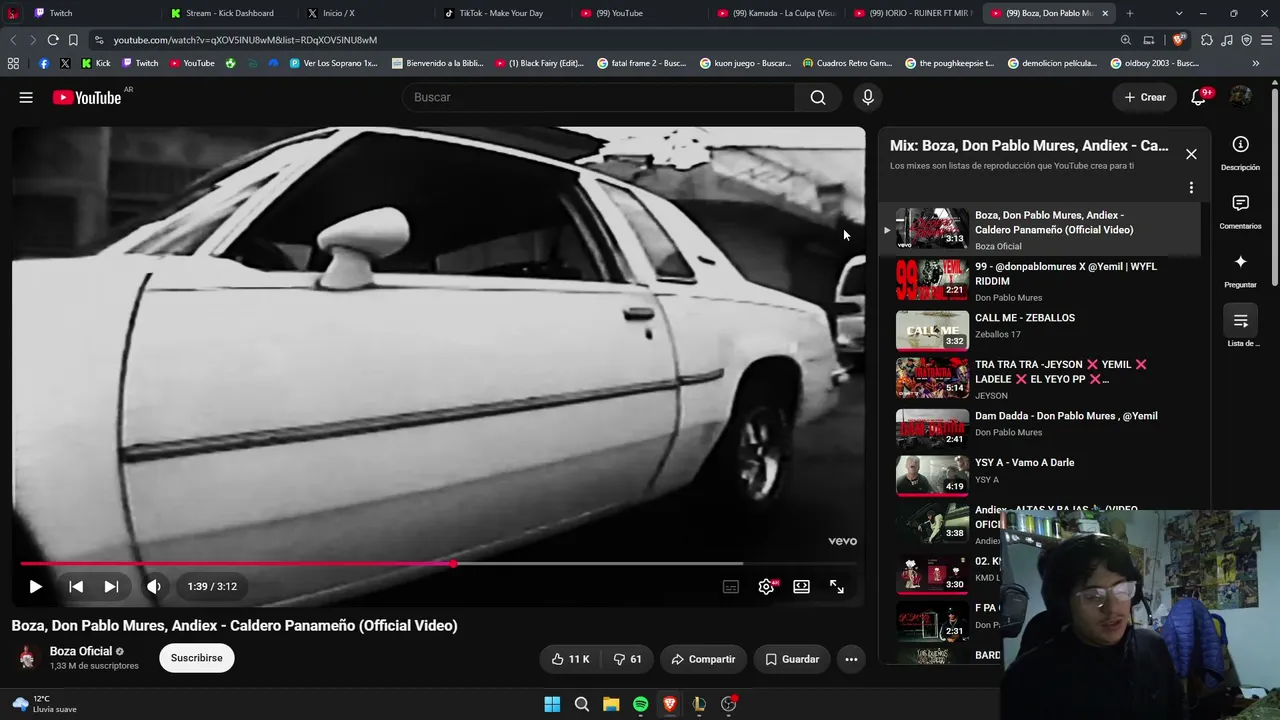Switch to the Stream - Kick Dashboard tab

[x=229, y=13]
